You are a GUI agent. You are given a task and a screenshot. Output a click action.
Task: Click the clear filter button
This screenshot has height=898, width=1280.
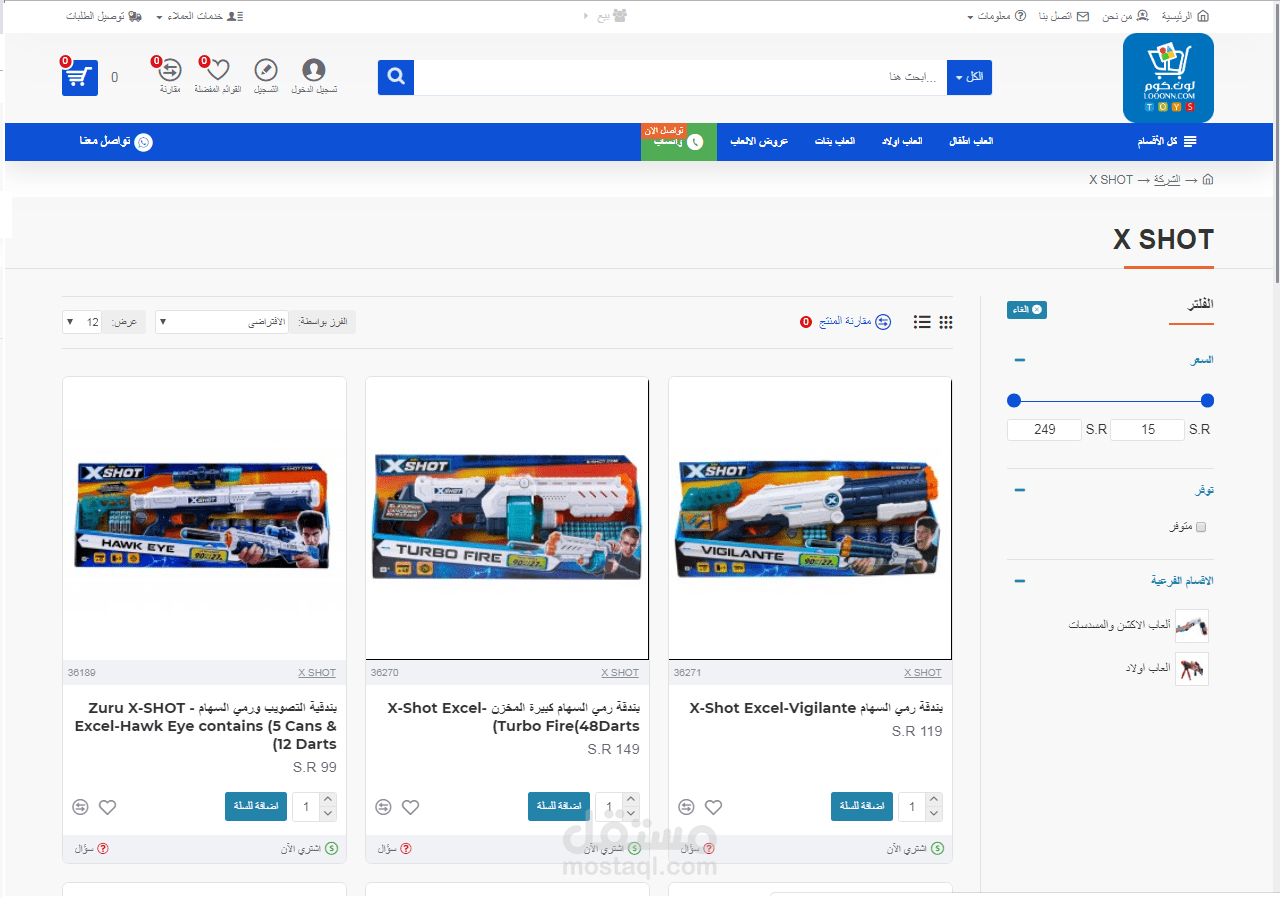1027,310
